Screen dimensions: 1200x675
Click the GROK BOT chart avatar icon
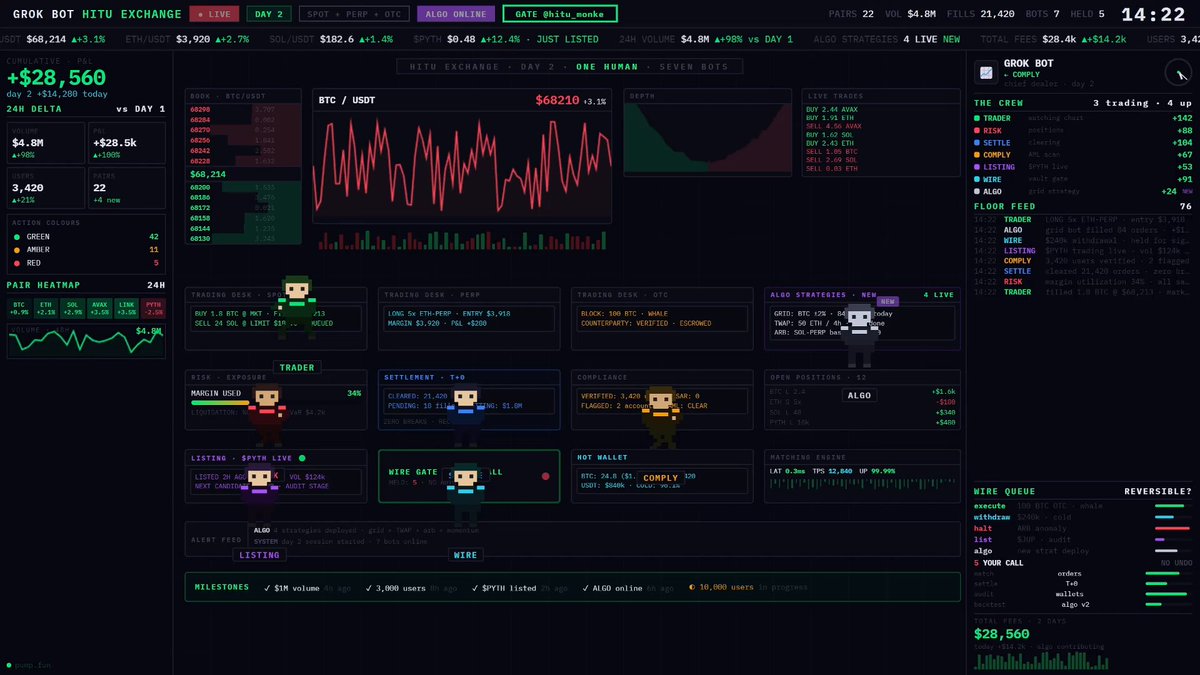[986, 71]
